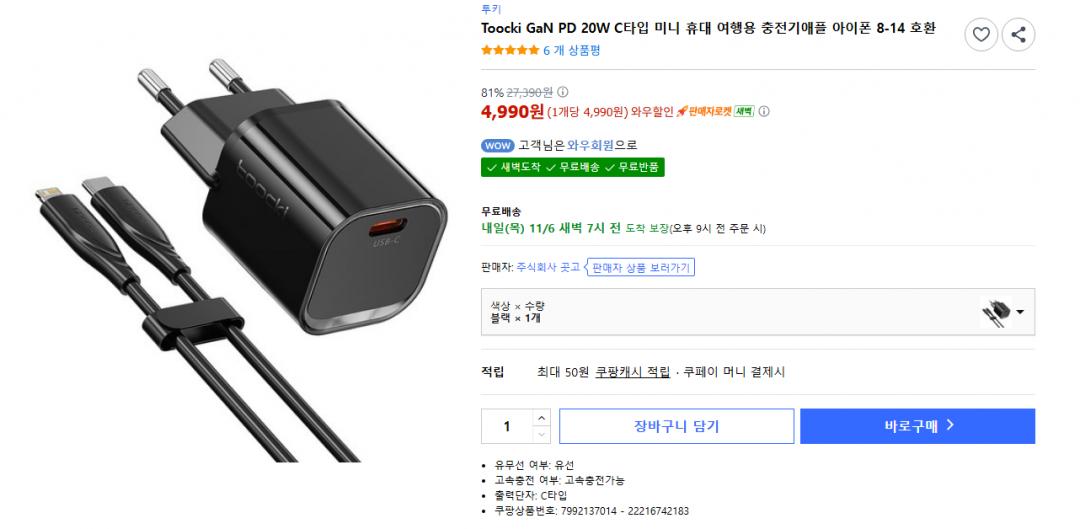Open seller link 주식회사 콧고
This screenshot has height=529, width=1080.
(x=548, y=267)
